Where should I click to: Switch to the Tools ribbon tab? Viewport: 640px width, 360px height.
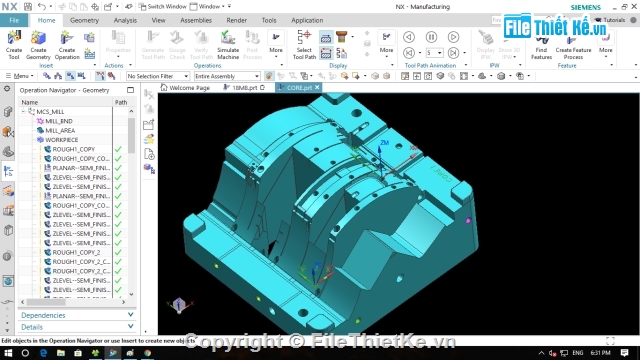tap(269, 20)
